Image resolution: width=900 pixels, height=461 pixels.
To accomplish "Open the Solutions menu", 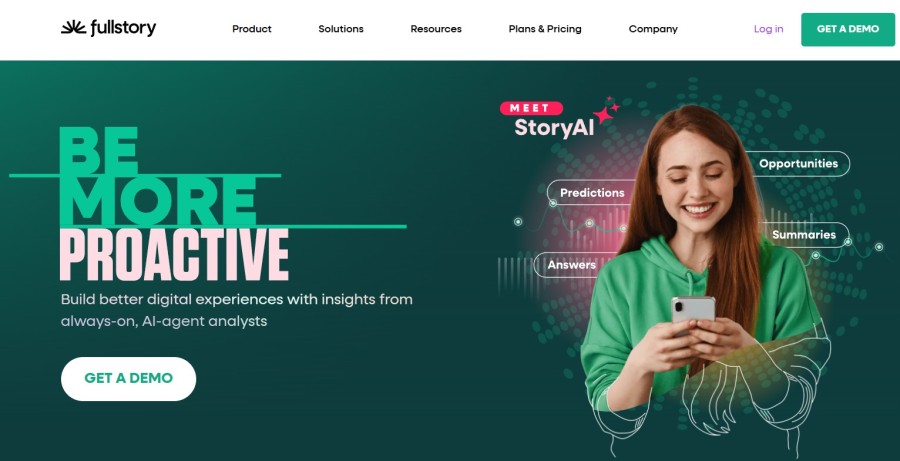I will pos(341,29).
